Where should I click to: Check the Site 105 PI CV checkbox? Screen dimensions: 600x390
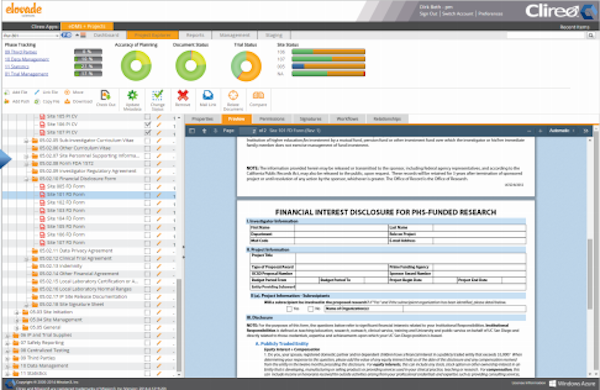pos(147,117)
